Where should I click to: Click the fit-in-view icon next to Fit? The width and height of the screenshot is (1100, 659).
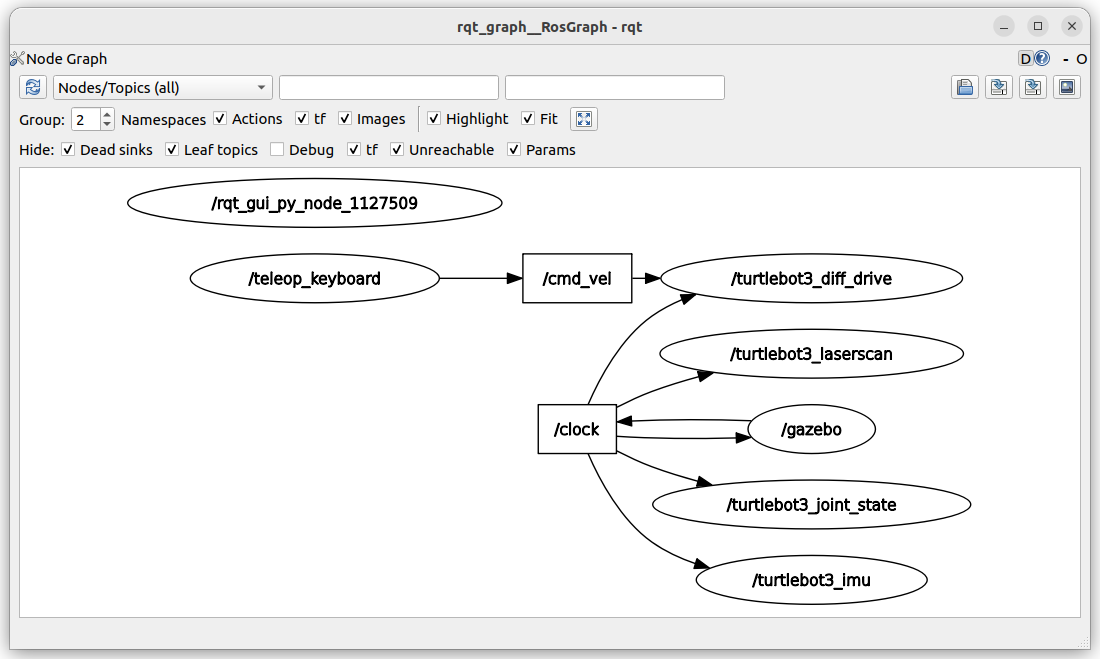[x=584, y=119]
